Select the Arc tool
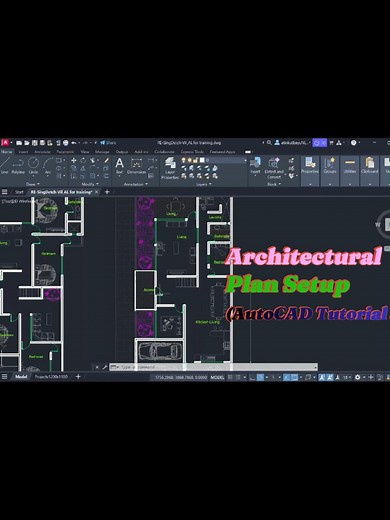Viewport: 390px width, 520px height. [48, 166]
